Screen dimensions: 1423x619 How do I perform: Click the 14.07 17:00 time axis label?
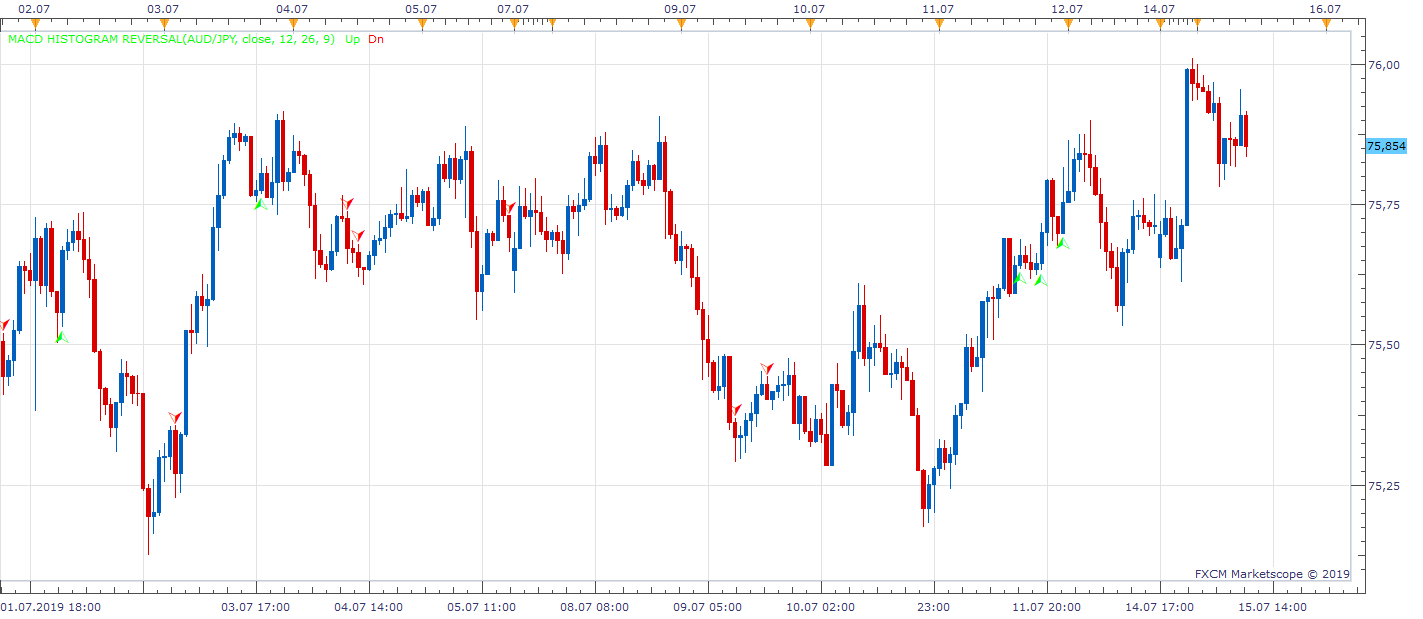pos(1160,606)
